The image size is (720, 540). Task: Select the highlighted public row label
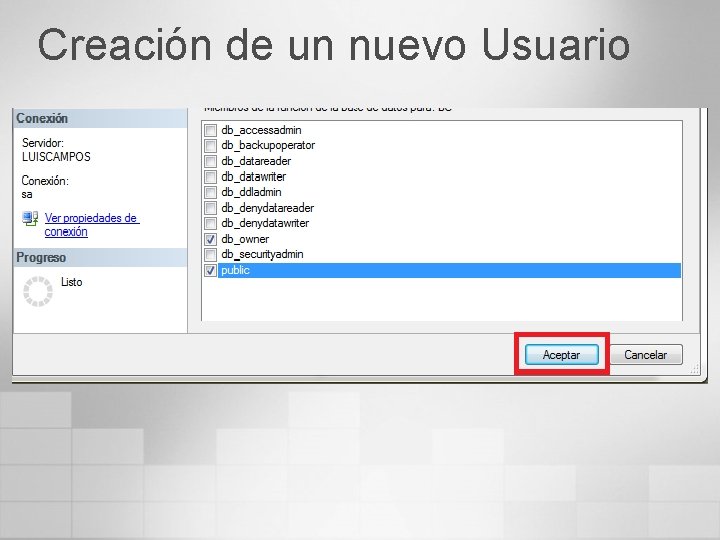[x=235, y=270]
